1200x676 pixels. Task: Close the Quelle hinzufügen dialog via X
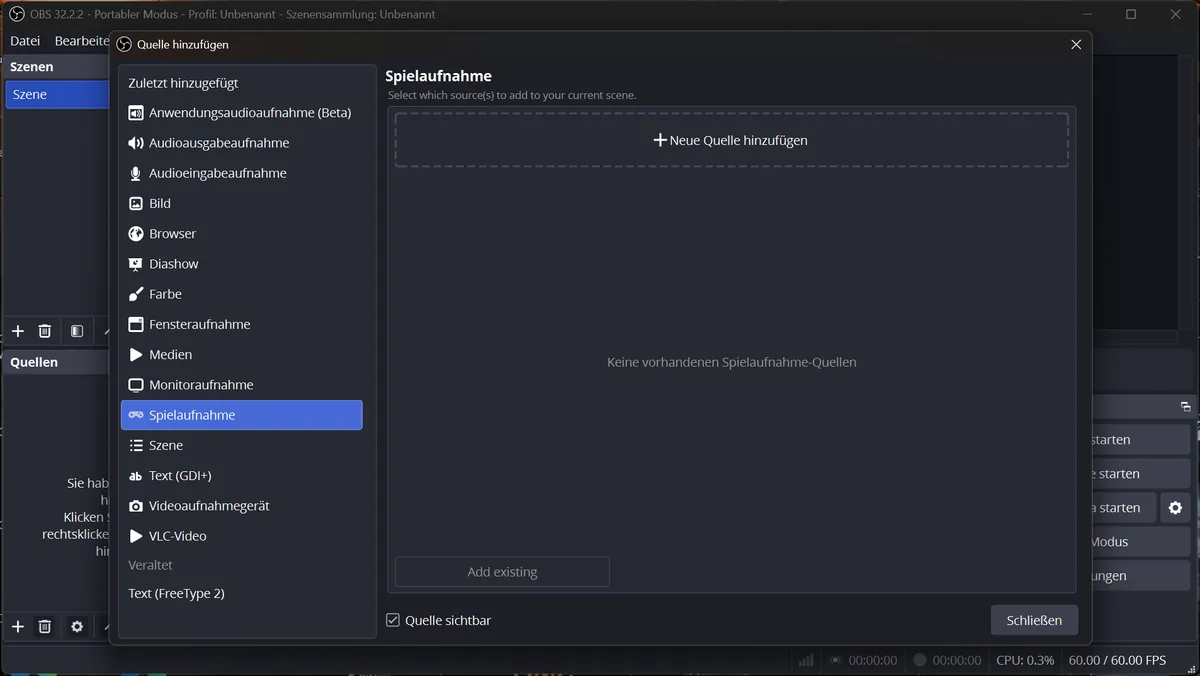[x=1076, y=45]
